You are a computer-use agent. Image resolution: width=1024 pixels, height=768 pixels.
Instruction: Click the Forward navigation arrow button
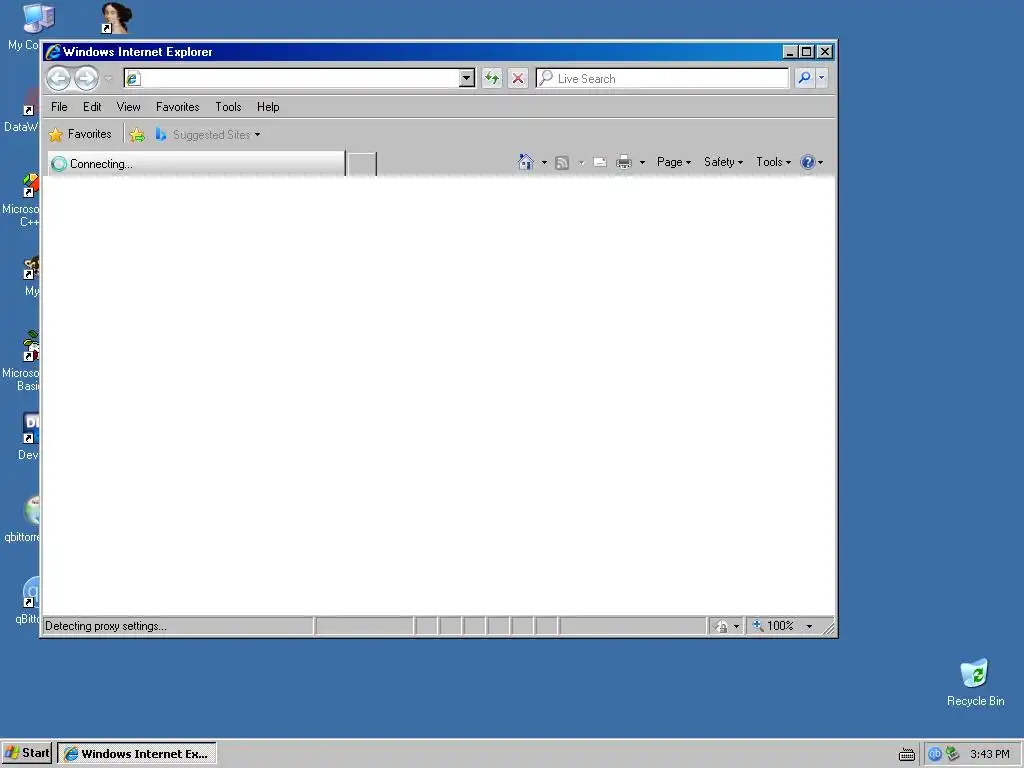point(86,79)
